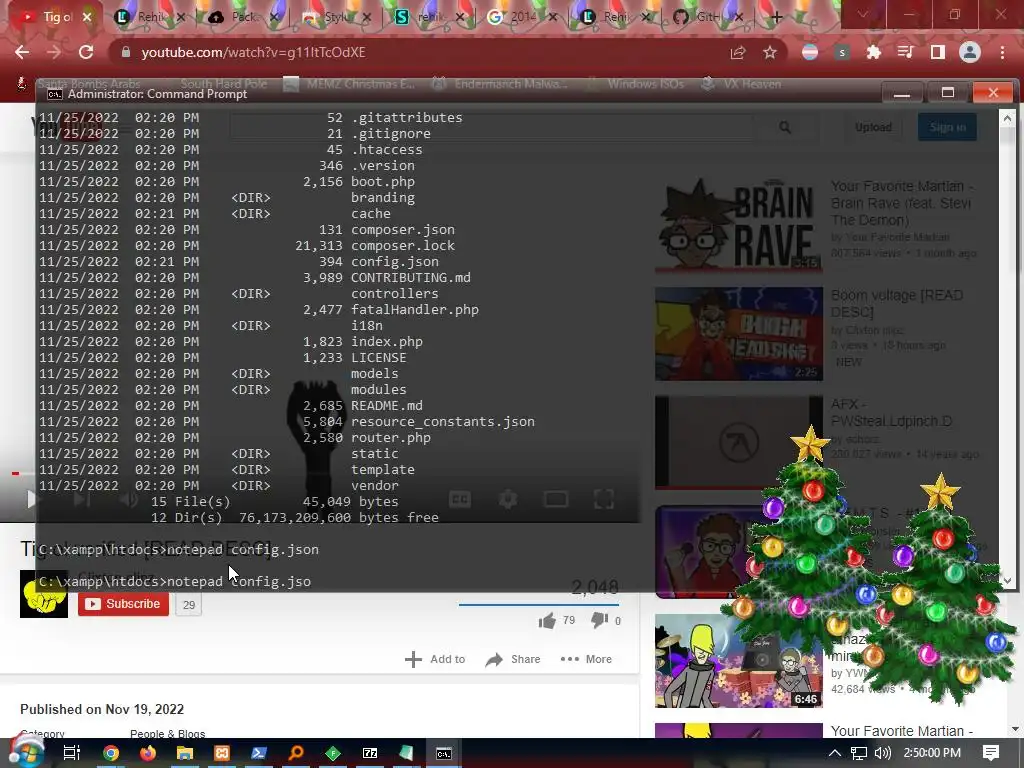This screenshot has height=768, width=1024.
Task: Open File Explorer from the taskbar
Action: tap(185, 753)
